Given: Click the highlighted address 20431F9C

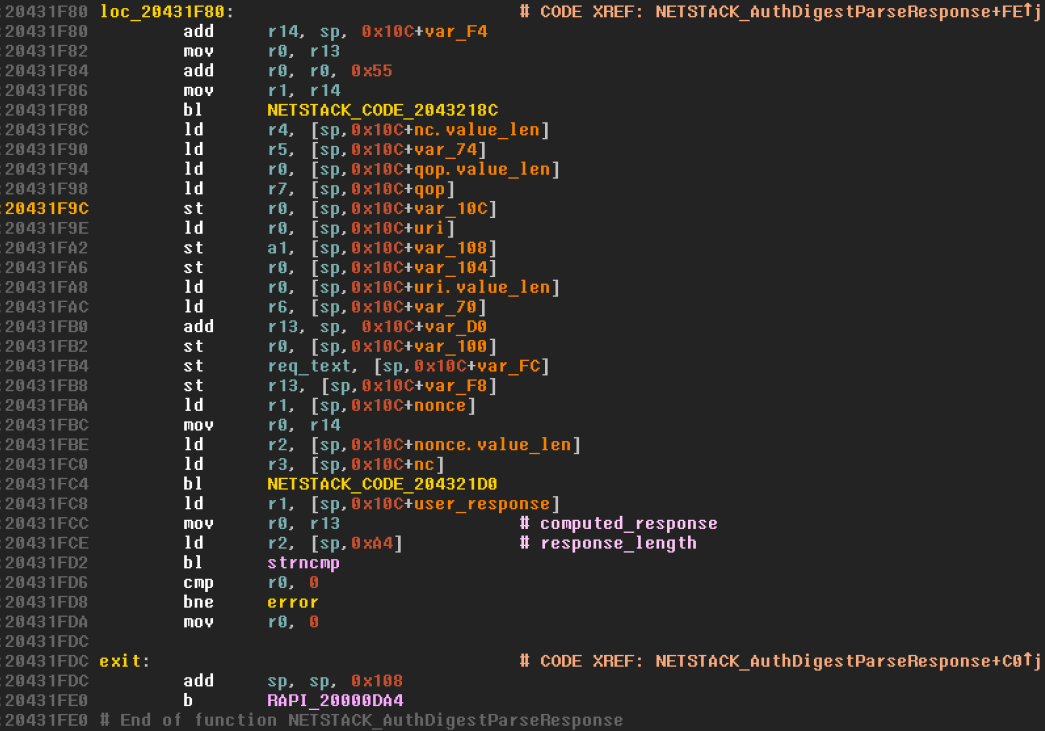Looking at the screenshot, I should tap(47, 209).
